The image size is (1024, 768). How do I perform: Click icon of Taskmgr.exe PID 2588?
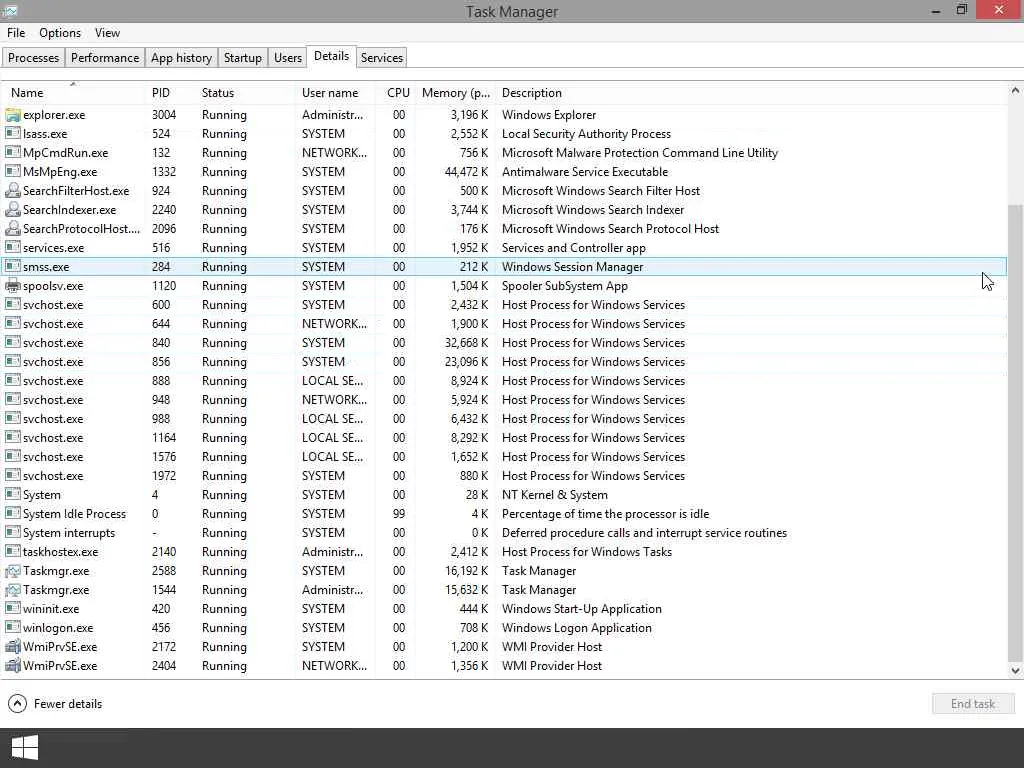click(x=12, y=571)
